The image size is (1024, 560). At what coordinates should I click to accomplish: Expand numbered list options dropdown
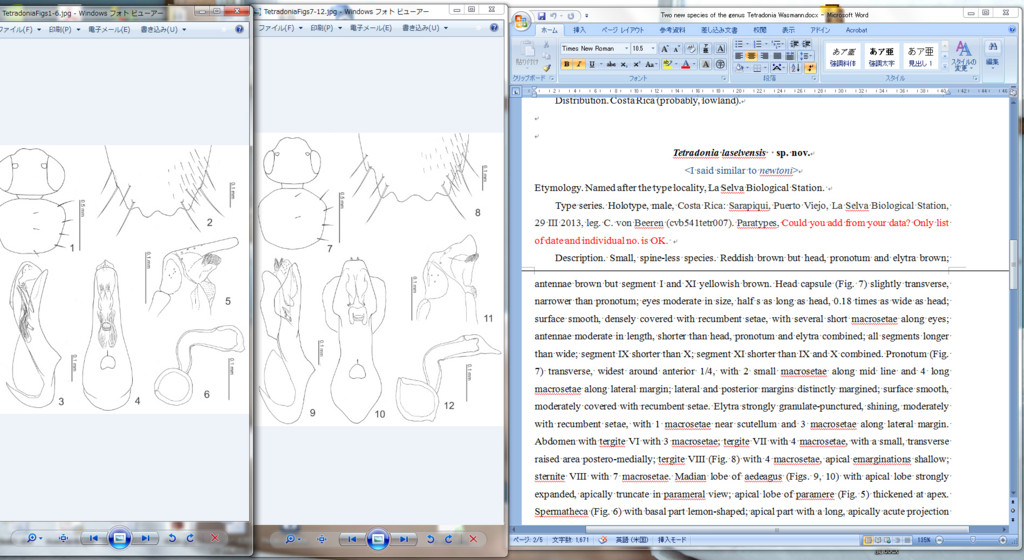(766, 44)
